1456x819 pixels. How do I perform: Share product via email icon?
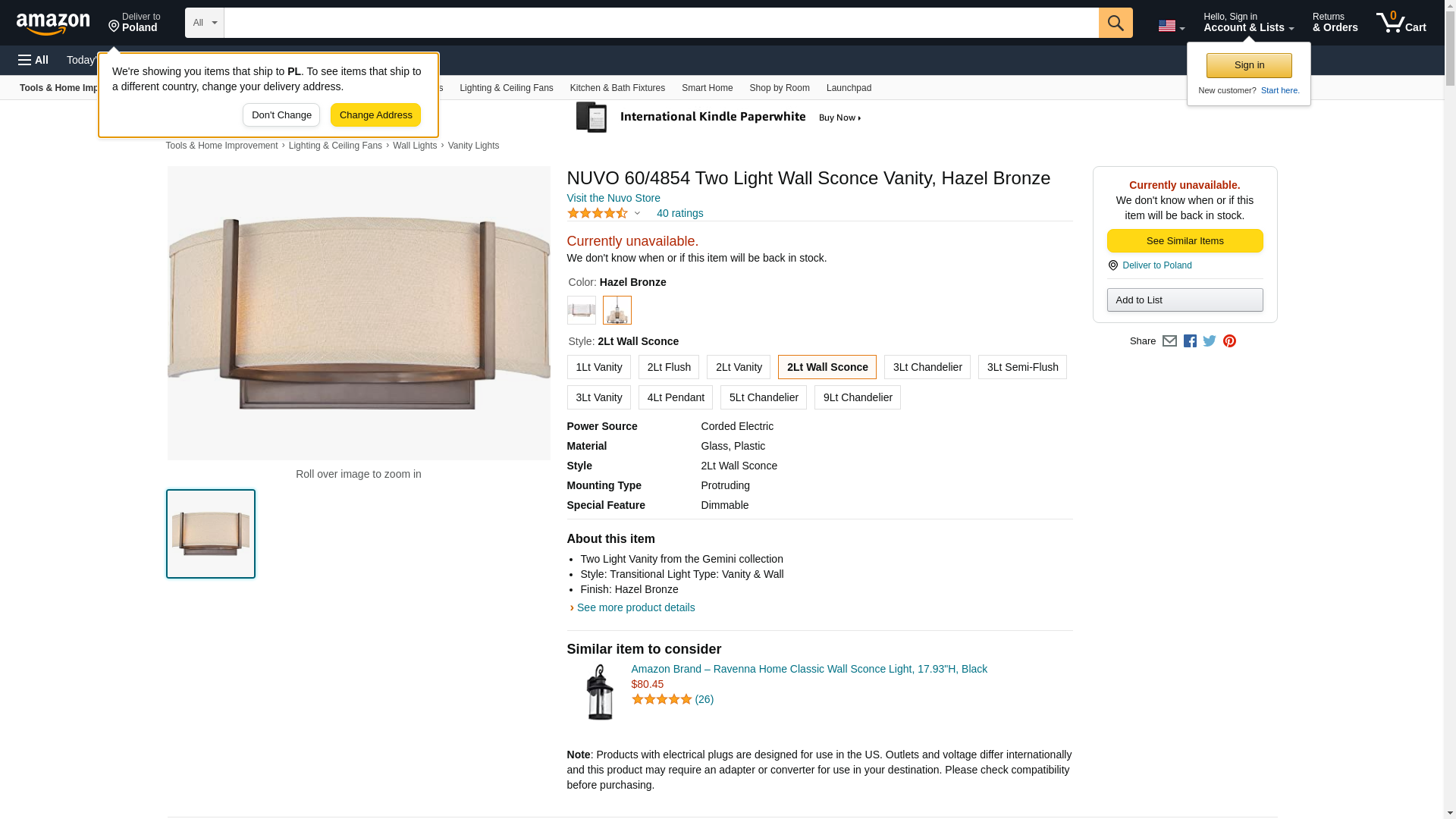tap(1169, 341)
